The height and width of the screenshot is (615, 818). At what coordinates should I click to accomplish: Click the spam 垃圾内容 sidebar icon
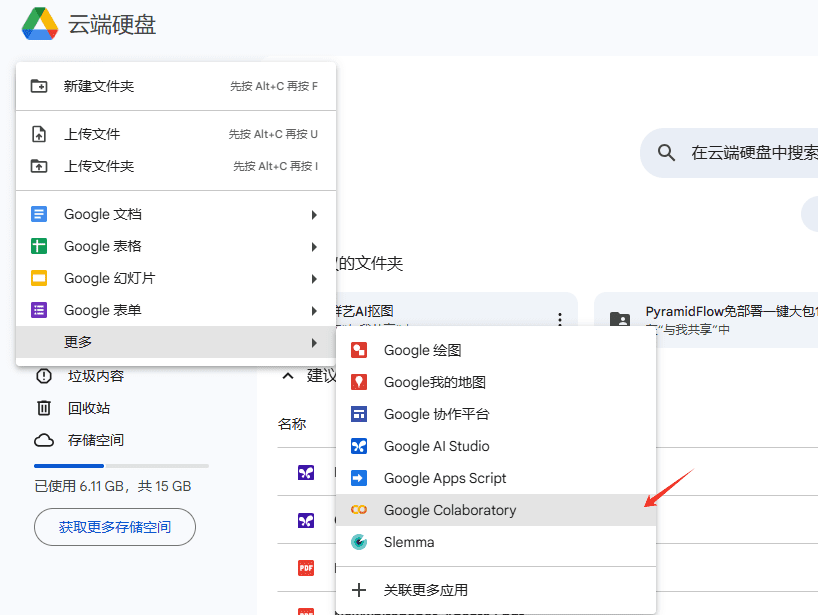[44, 376]
